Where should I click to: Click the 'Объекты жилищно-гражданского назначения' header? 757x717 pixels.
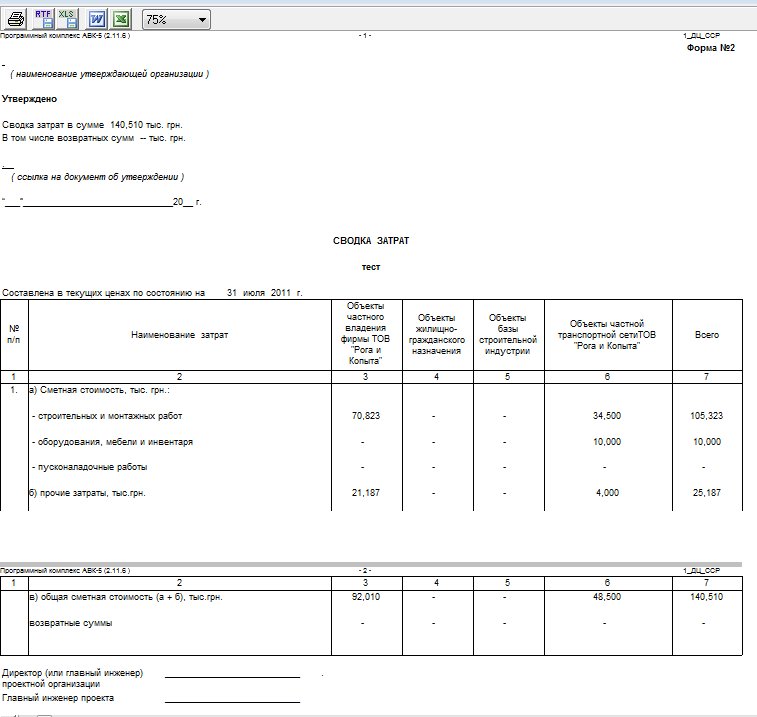[436, 335]
